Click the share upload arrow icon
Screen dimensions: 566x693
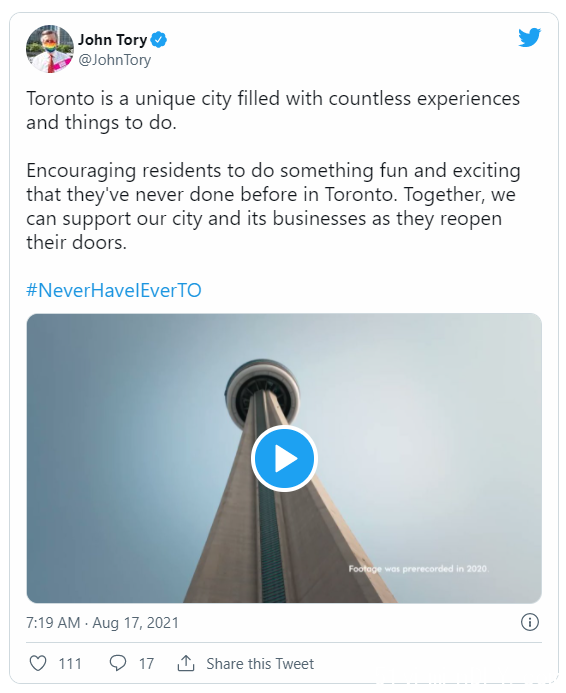(186, 663)
